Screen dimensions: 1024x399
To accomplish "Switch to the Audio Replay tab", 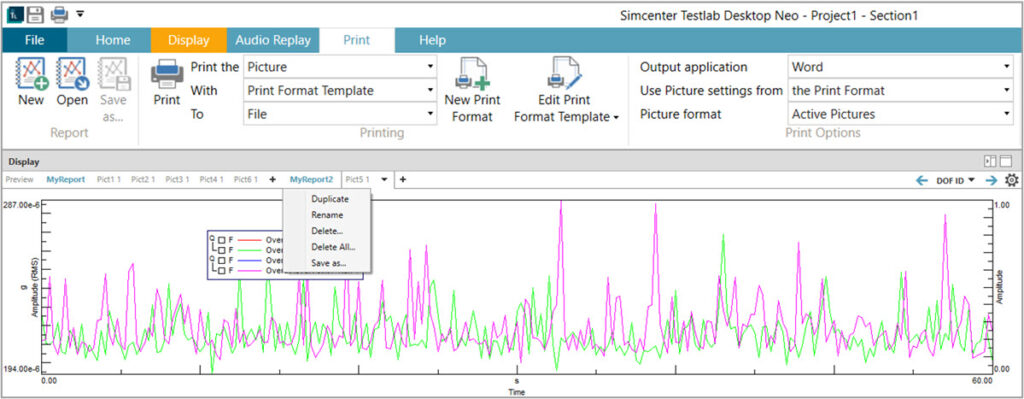I will (x=273, y=40).
